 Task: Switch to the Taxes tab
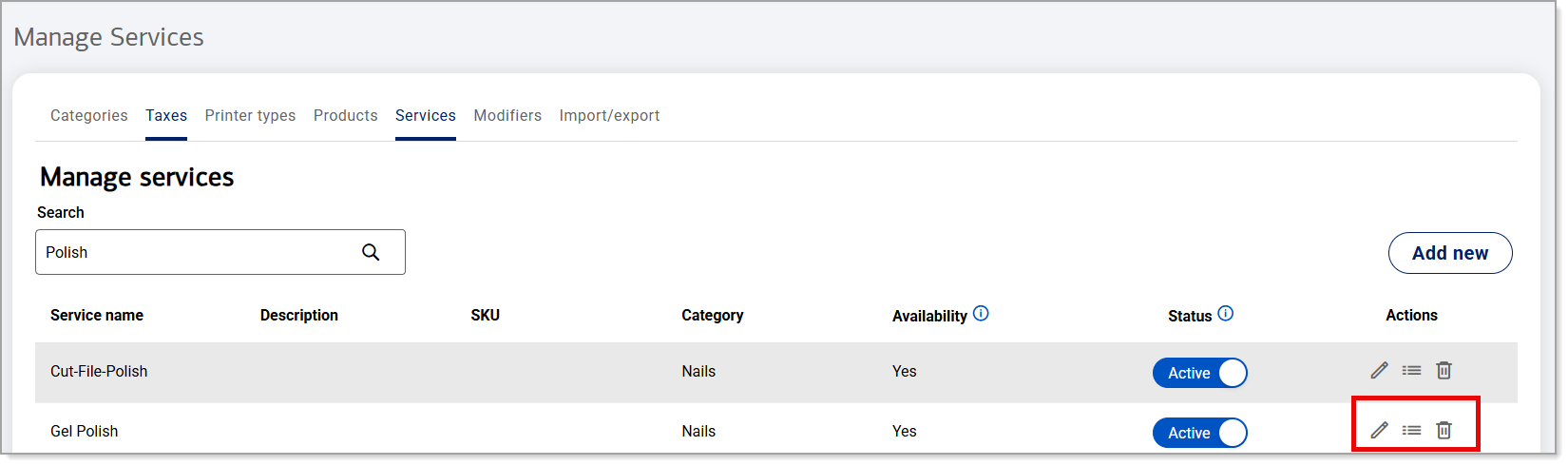coord(166,115)
